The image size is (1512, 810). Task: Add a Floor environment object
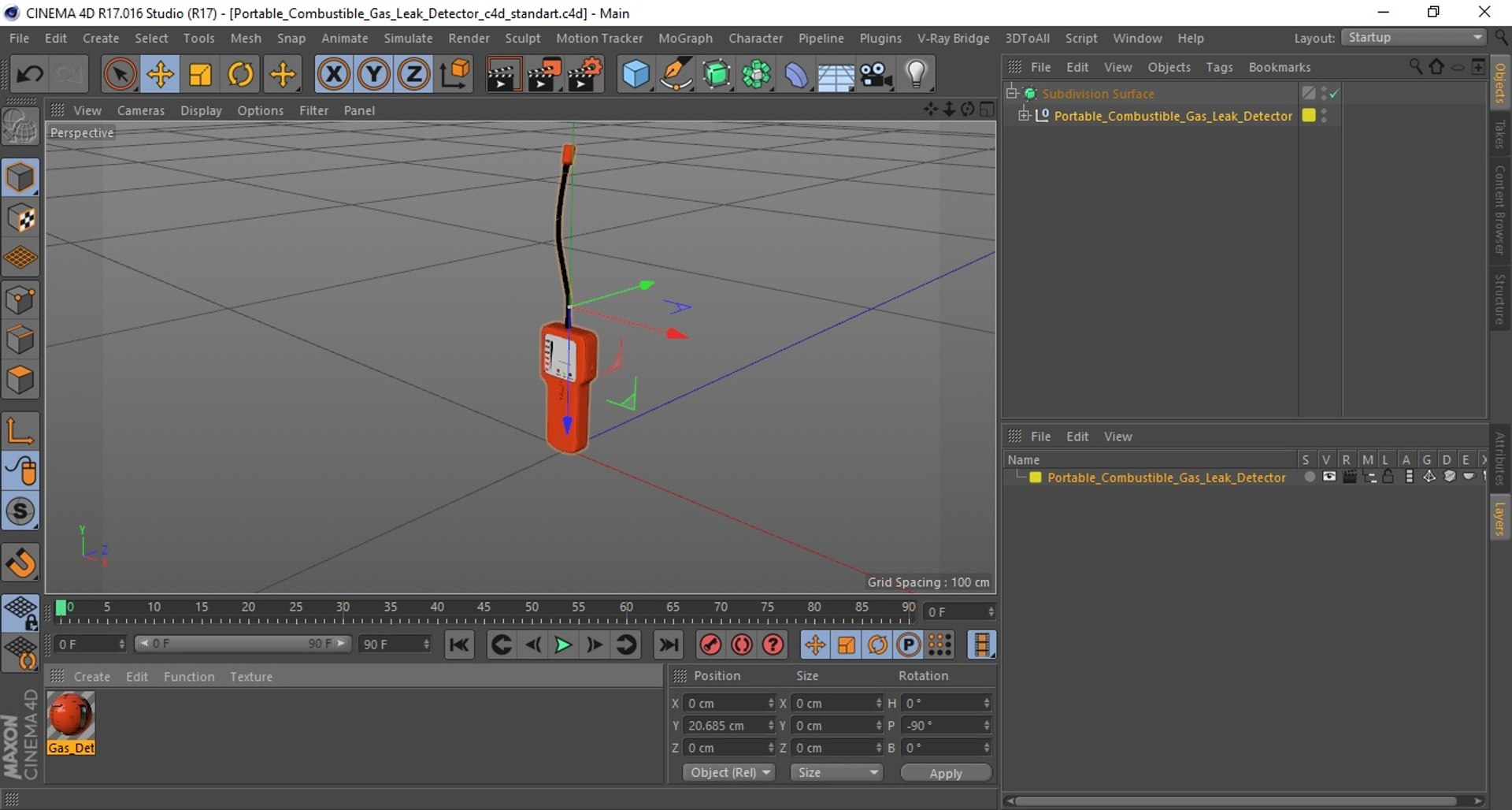[x=836, y=75]
